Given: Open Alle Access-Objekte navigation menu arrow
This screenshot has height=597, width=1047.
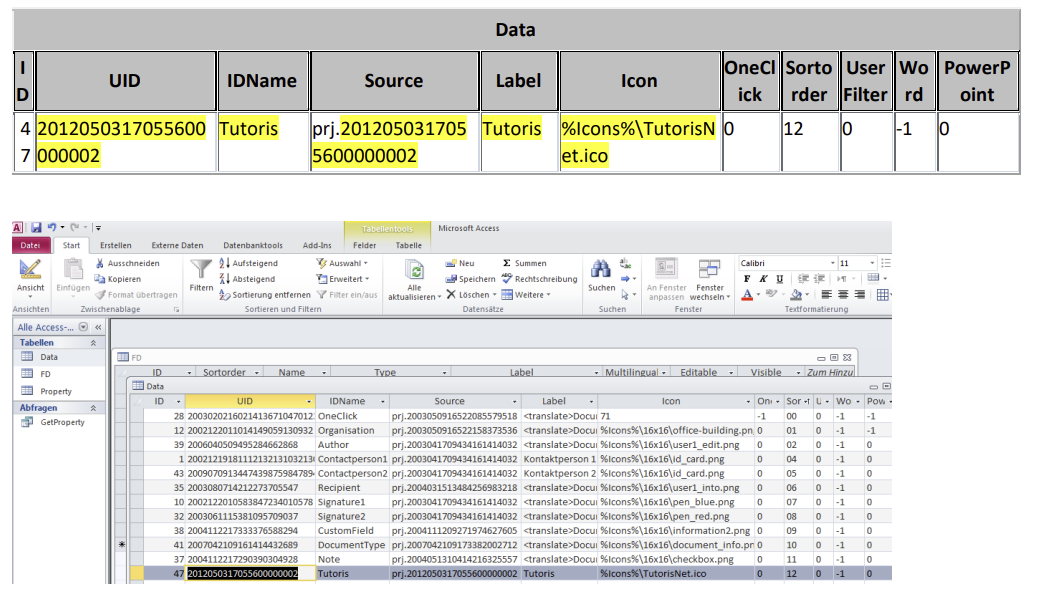Looking at the screenshot, I should 83,327.
